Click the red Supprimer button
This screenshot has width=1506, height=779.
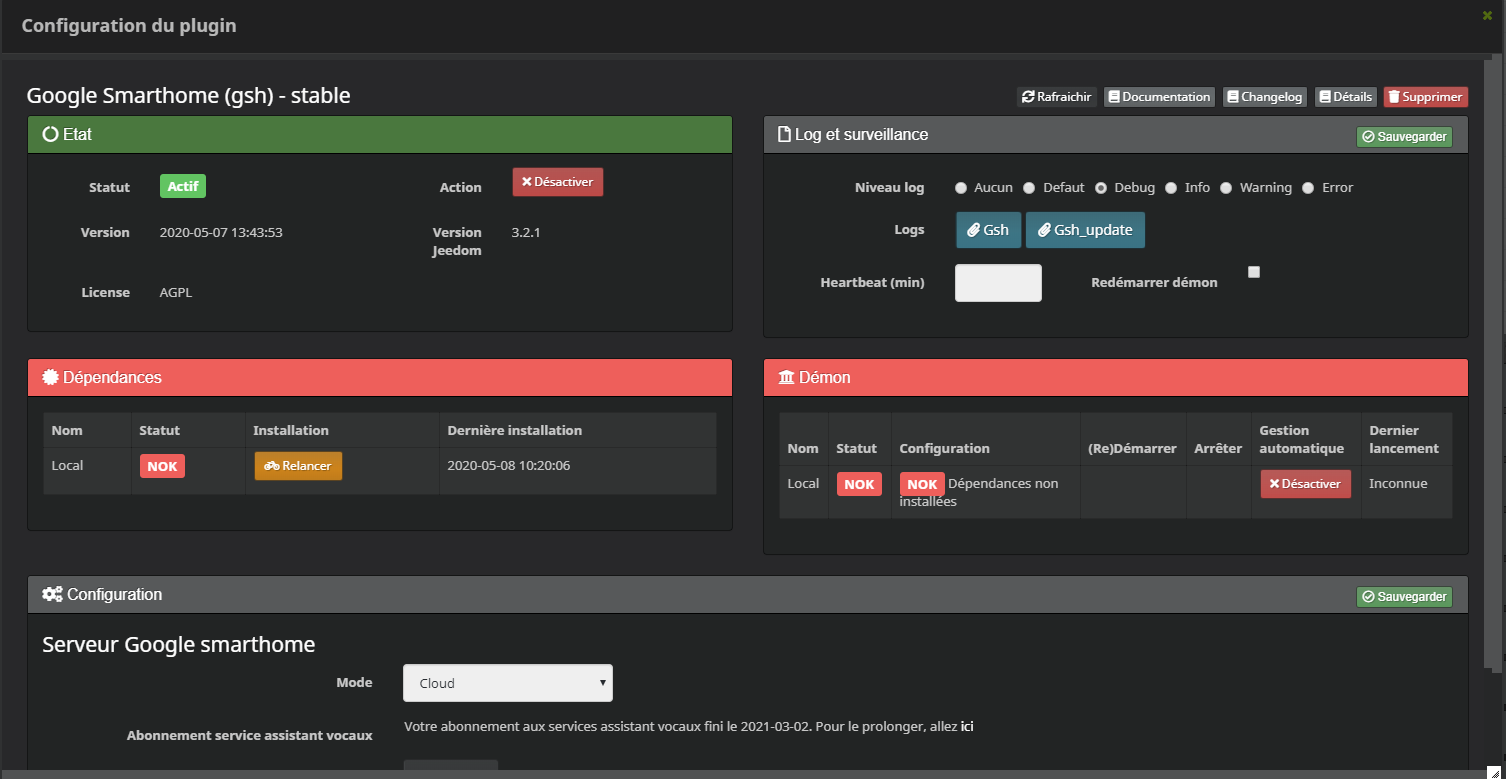coord(1426,97)
